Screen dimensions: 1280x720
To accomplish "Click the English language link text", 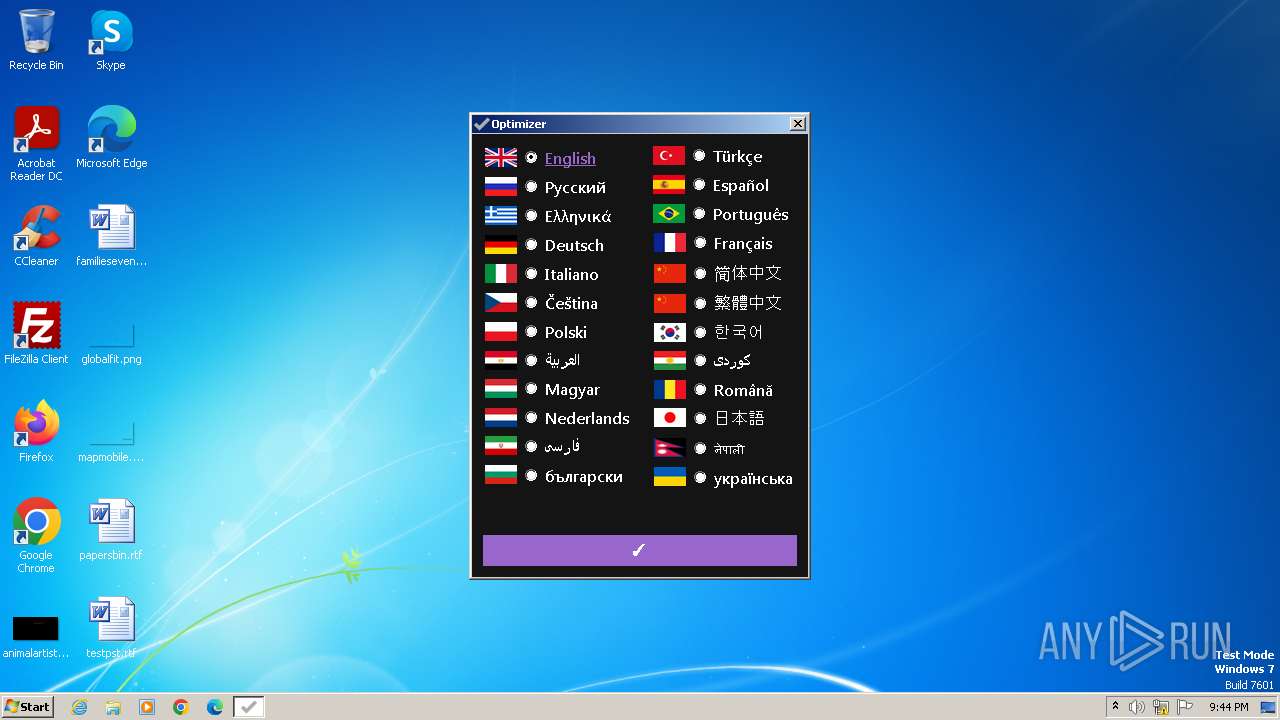I will coord(570,158).
